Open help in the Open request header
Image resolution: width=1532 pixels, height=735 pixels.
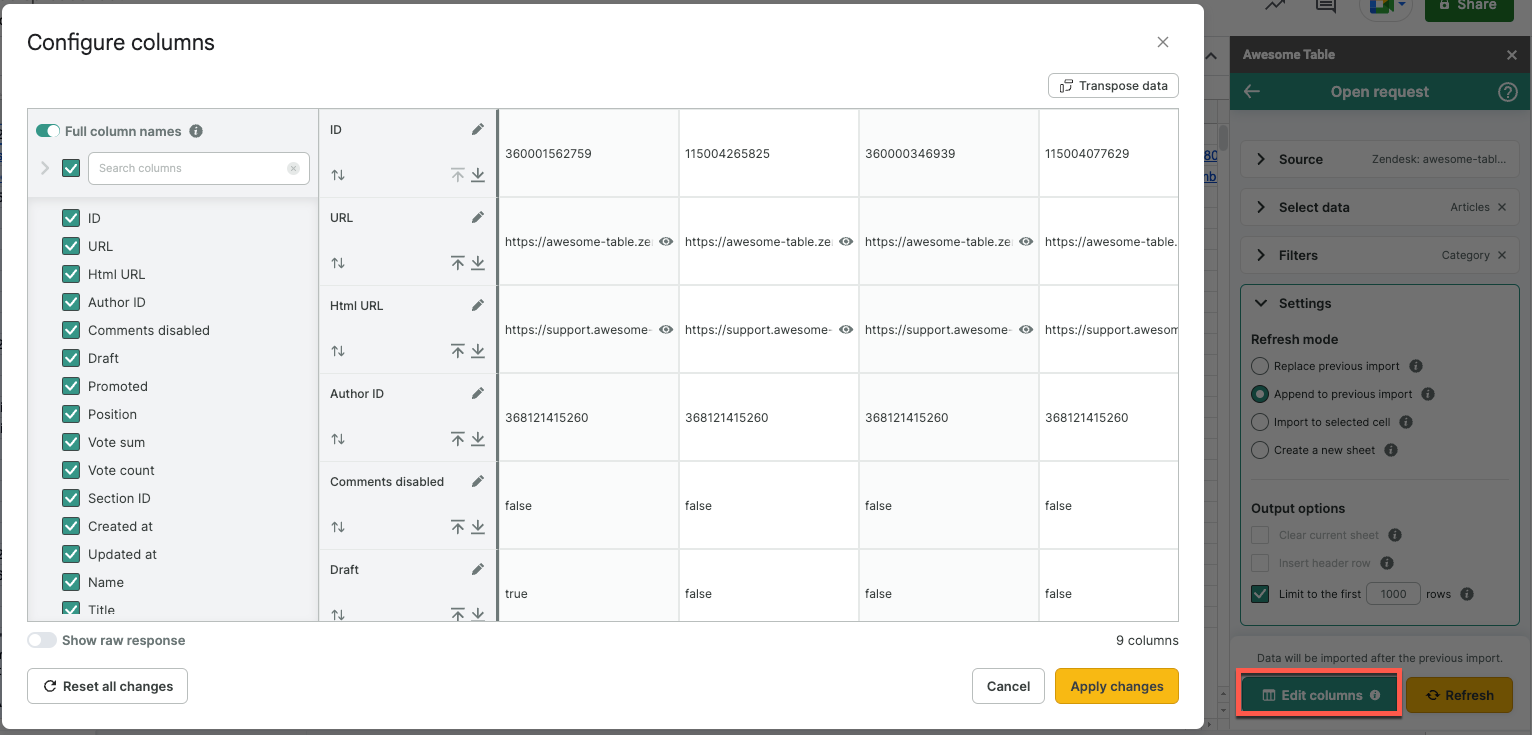[1508, 92]
